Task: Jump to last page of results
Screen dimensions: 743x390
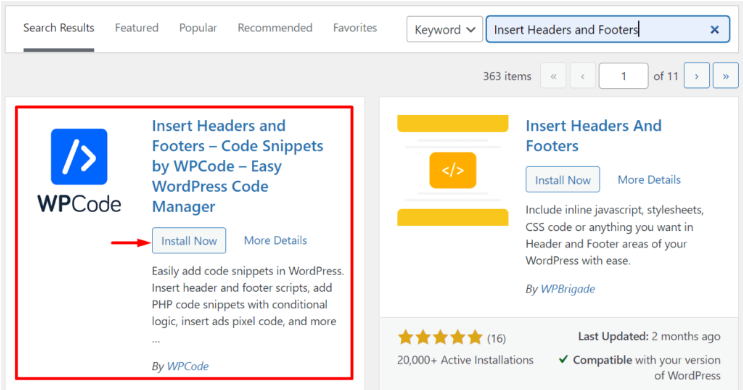Action: pyautogui.click(x=725, y=76)
